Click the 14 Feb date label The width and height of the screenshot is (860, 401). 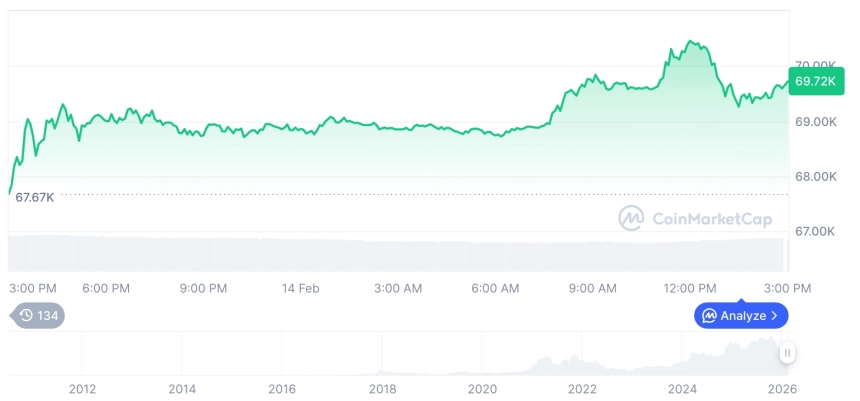300,288
